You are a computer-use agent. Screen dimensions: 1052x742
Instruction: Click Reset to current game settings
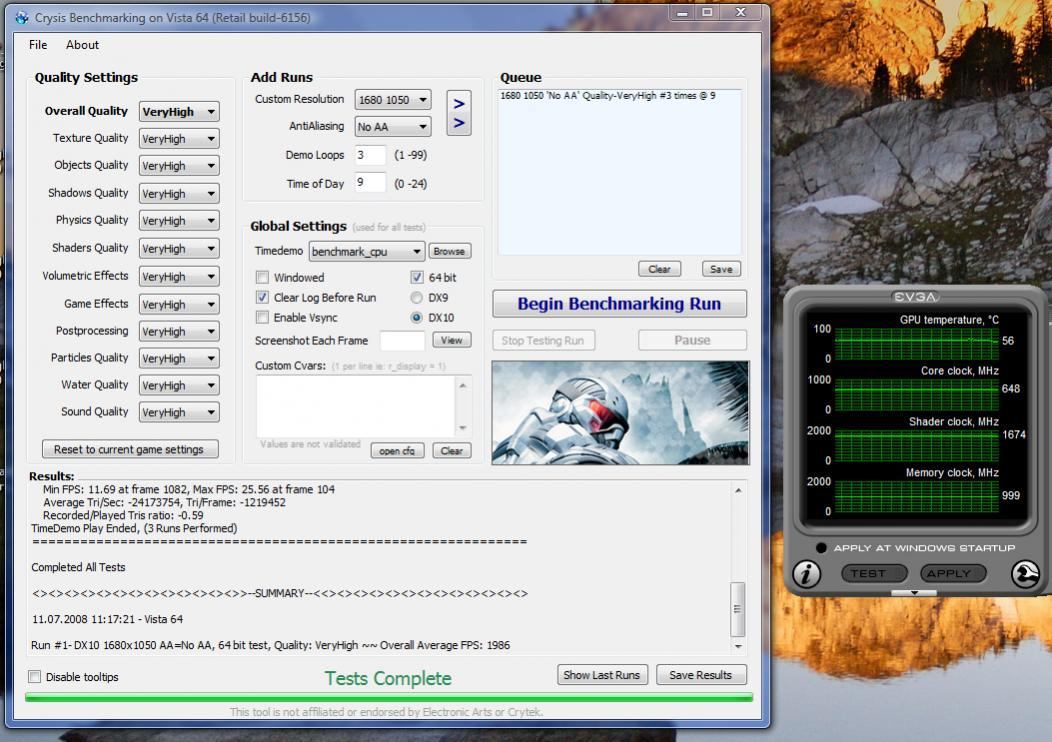click(129, 449)
